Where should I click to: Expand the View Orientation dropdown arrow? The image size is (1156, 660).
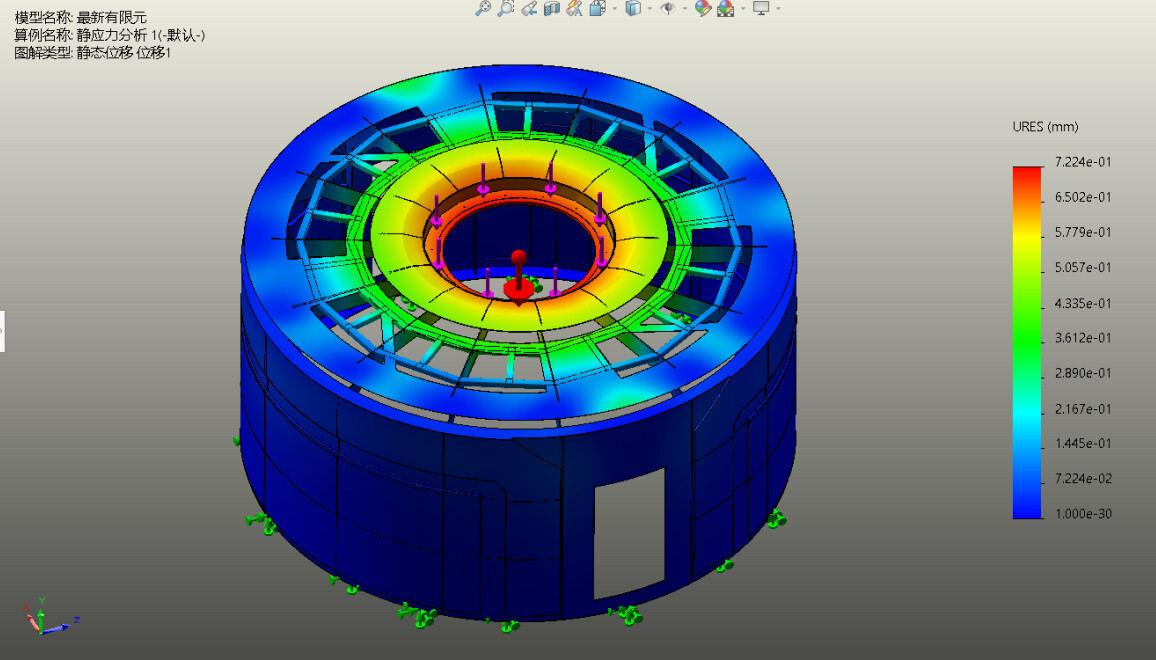click(x=612, y=8)
